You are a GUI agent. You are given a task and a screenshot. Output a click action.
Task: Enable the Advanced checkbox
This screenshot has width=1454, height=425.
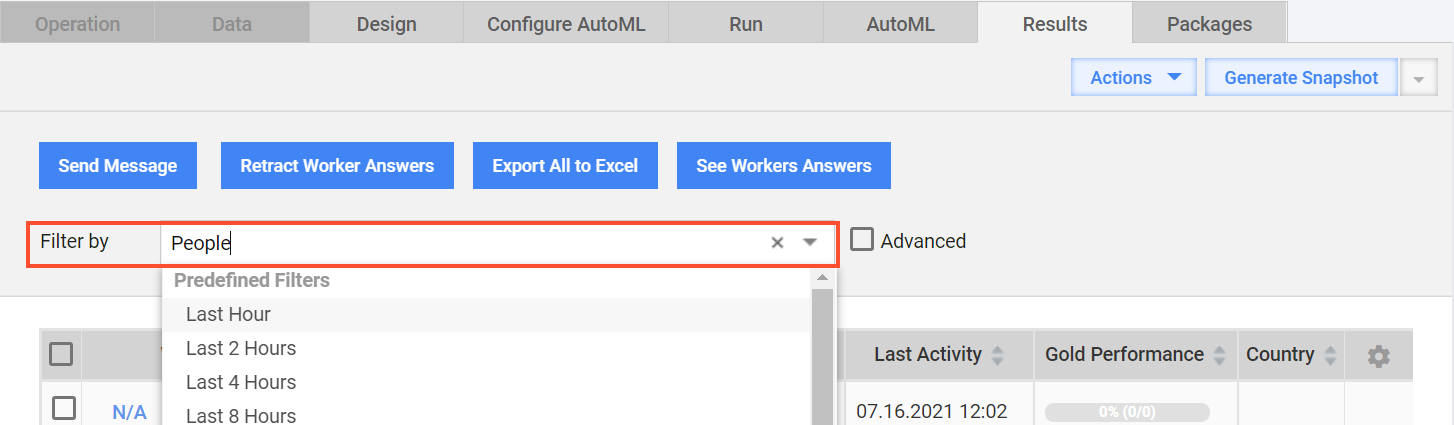click(x=861, y=240)
